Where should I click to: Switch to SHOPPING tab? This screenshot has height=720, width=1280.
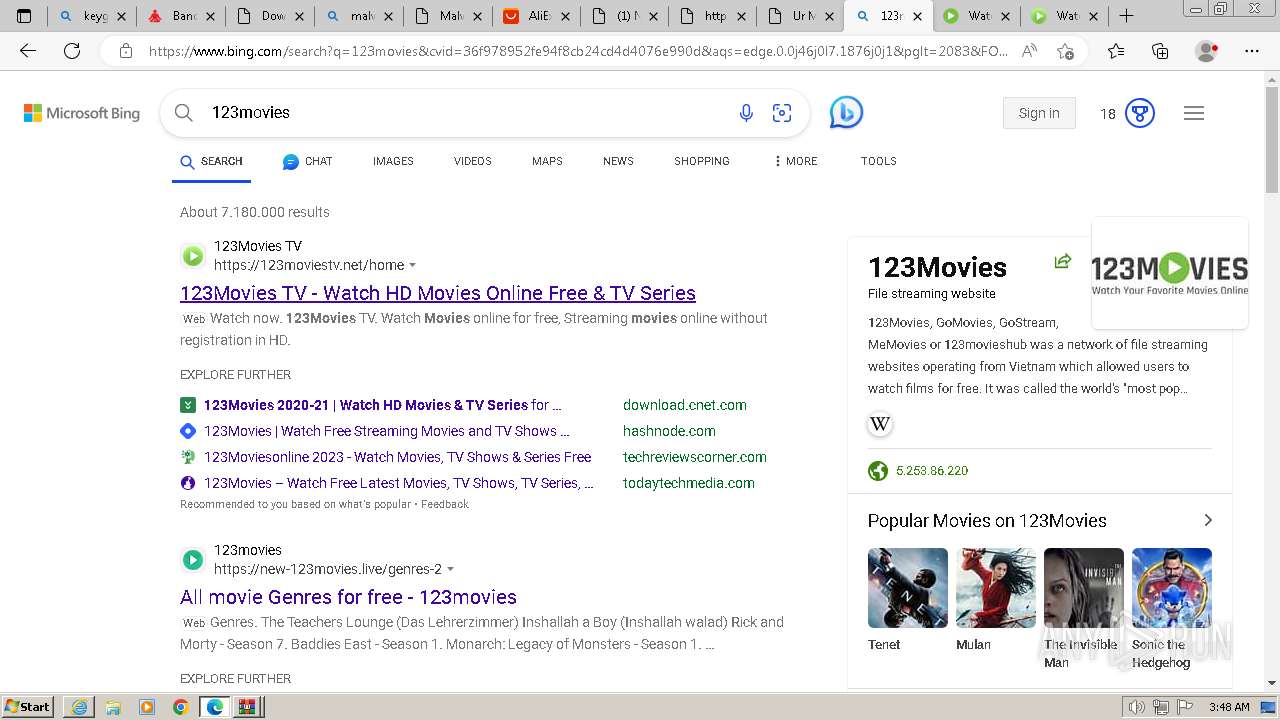pos(702,161)
